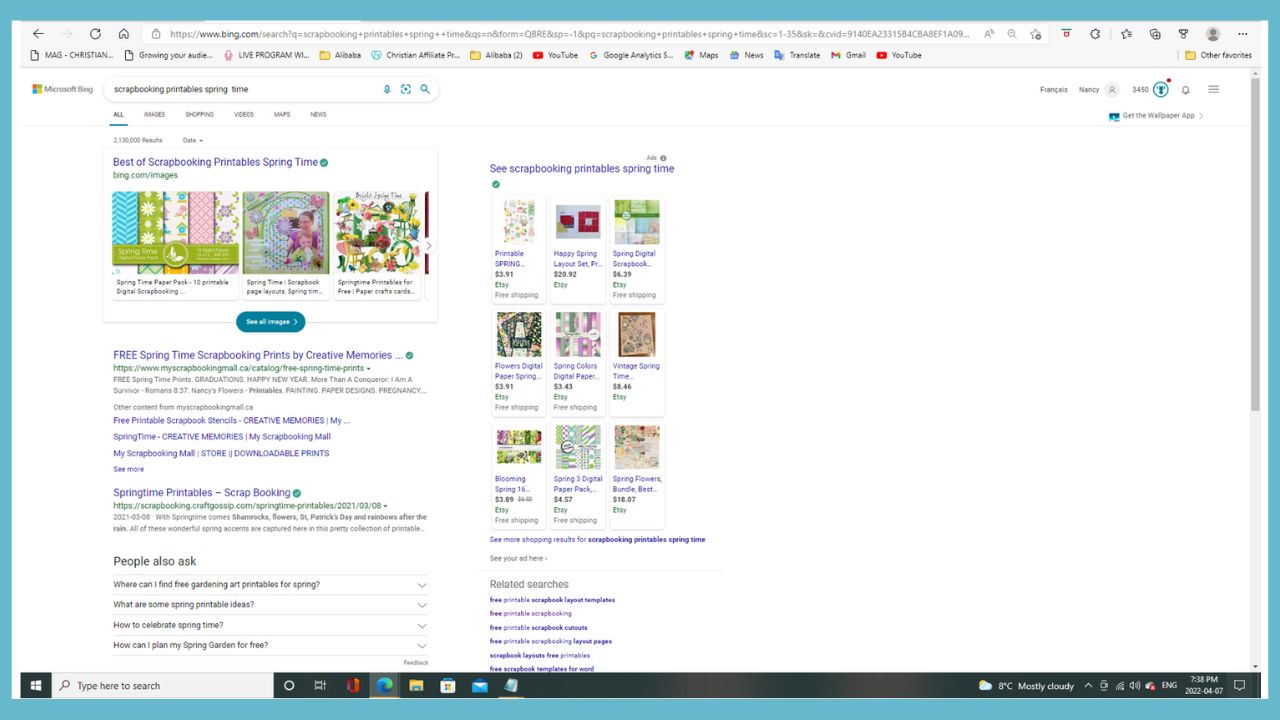This screenshot has height=720, width=1280.
Task: Open Bing visual search camera icon
Action: [x=406, y=89]
